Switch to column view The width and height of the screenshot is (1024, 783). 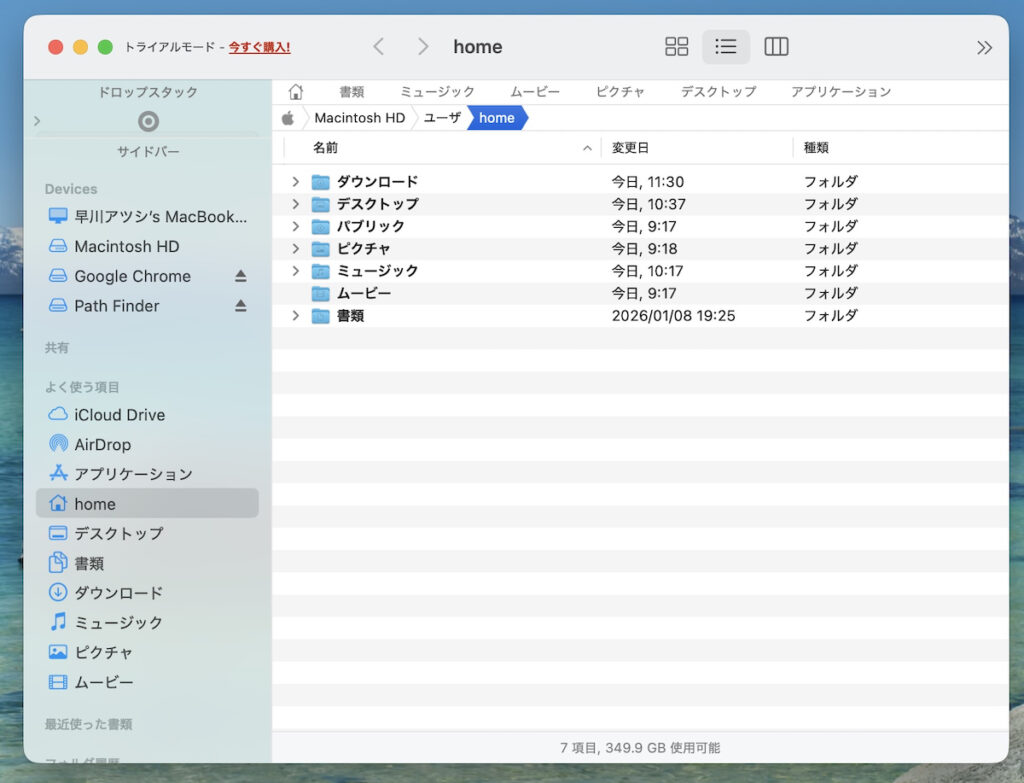[776, 47]
